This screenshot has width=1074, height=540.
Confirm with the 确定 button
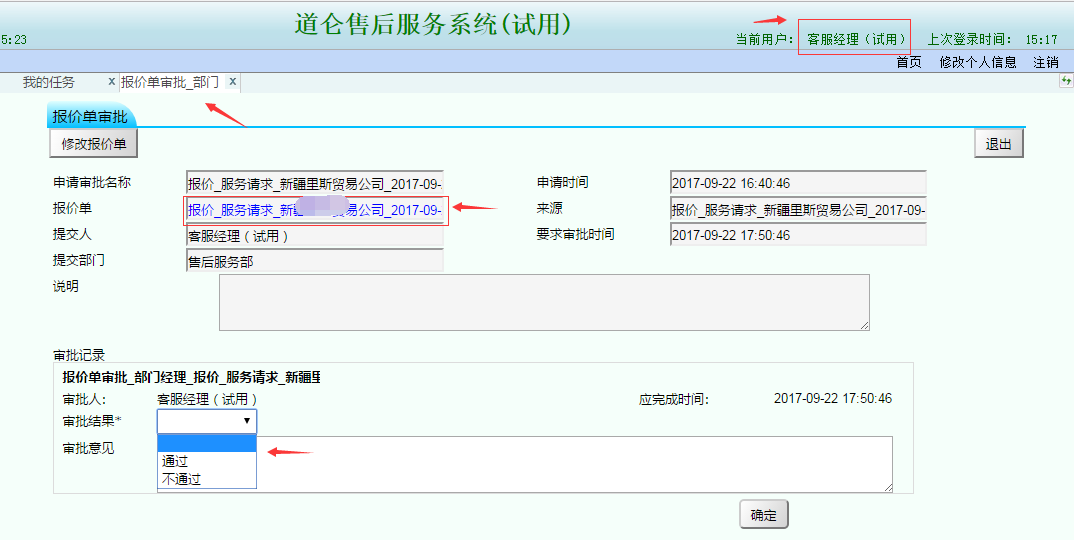coord(764,515)
